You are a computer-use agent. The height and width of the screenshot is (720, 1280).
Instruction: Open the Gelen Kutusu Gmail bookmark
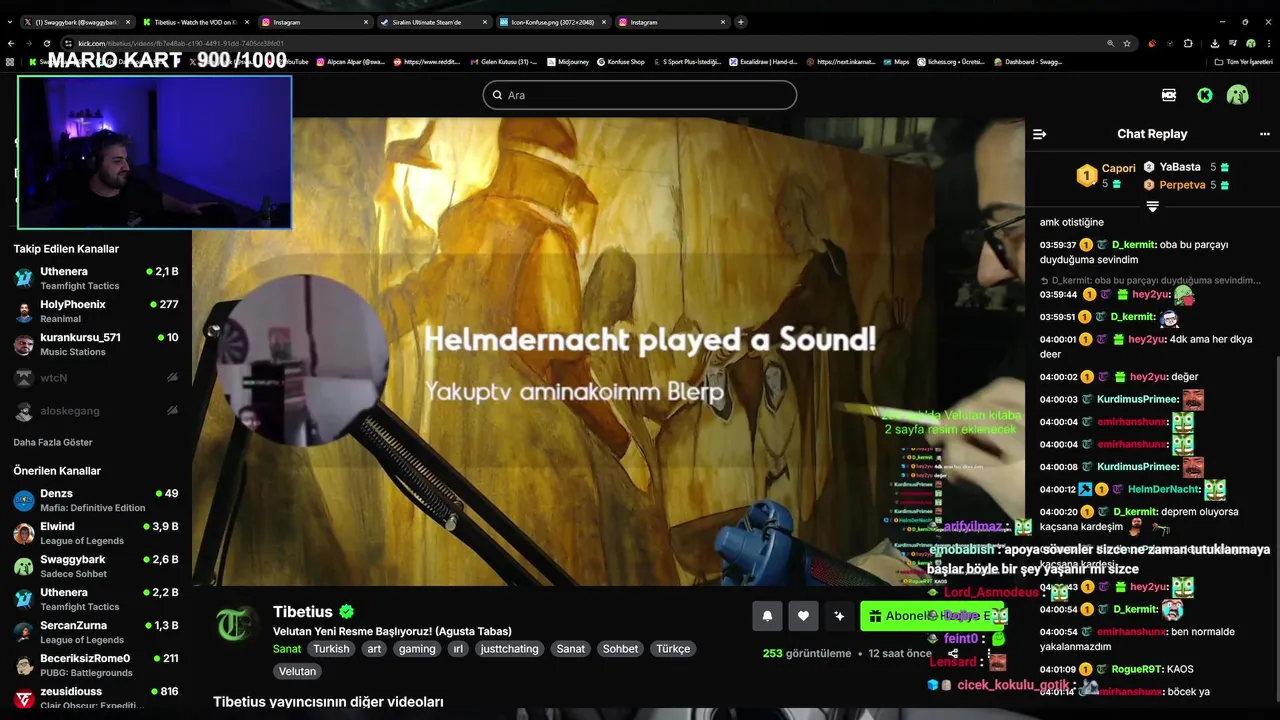click(504, 62)
